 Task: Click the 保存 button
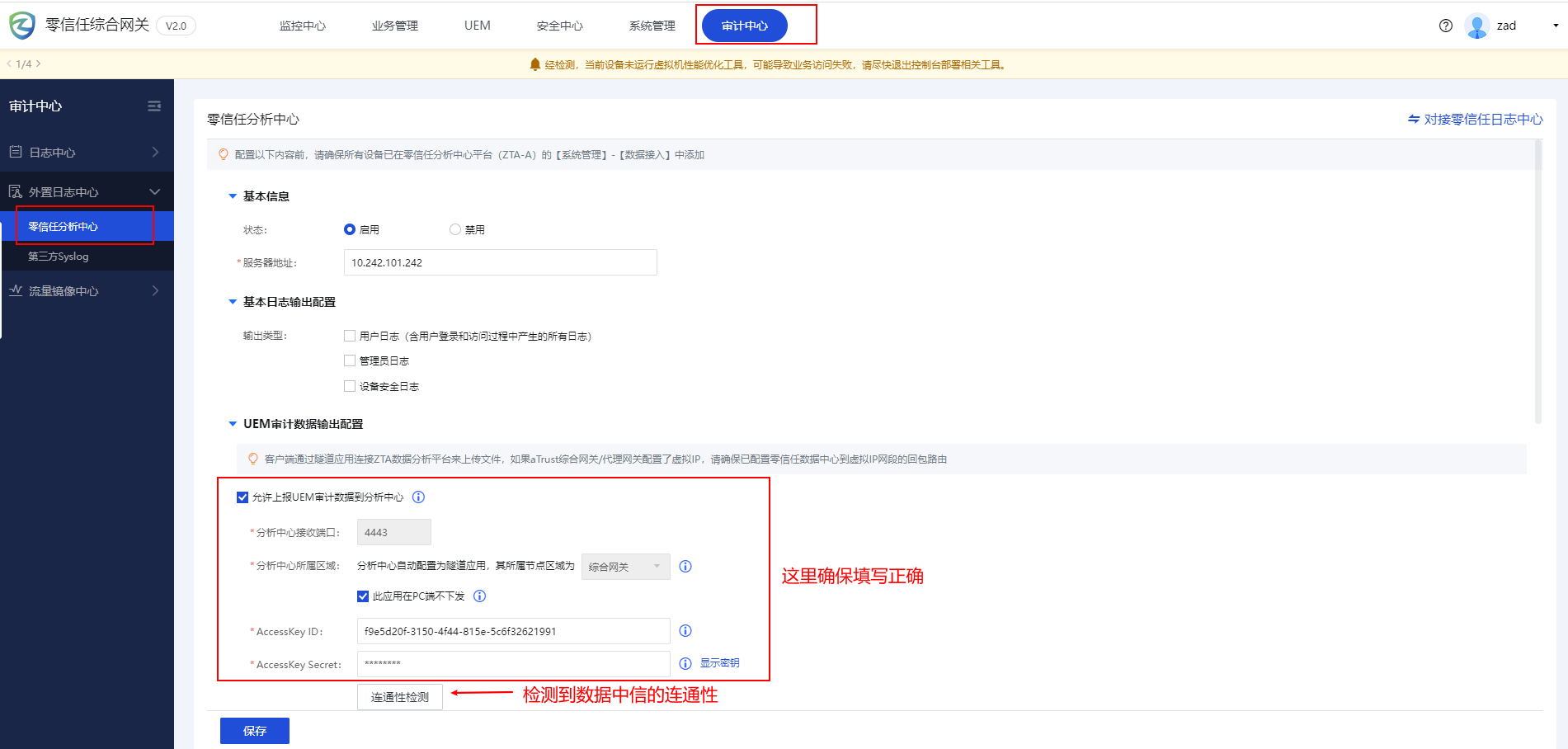click(x=254, y=731)
